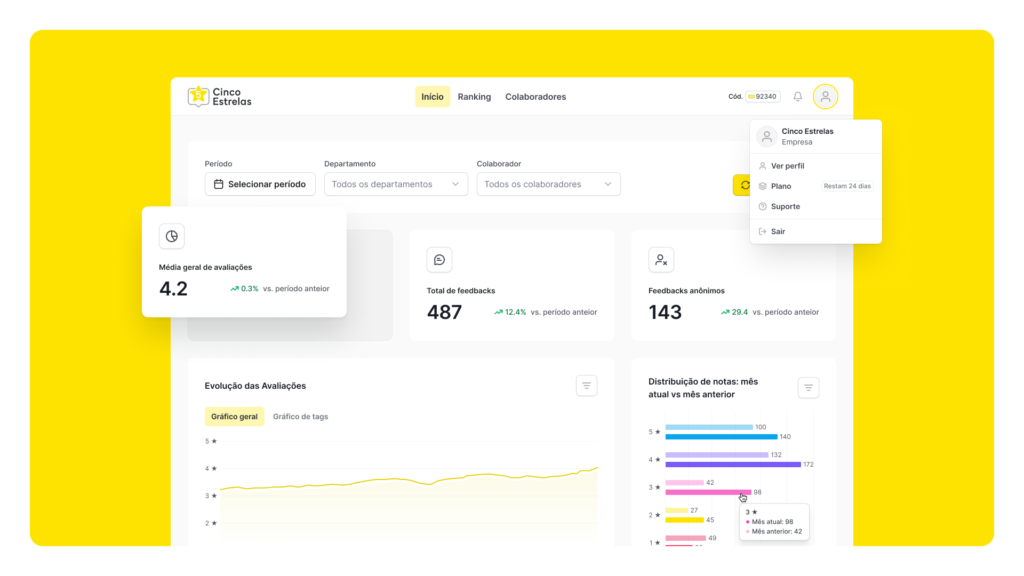
Task: Go to the Ranking tab
Action: 474,97
